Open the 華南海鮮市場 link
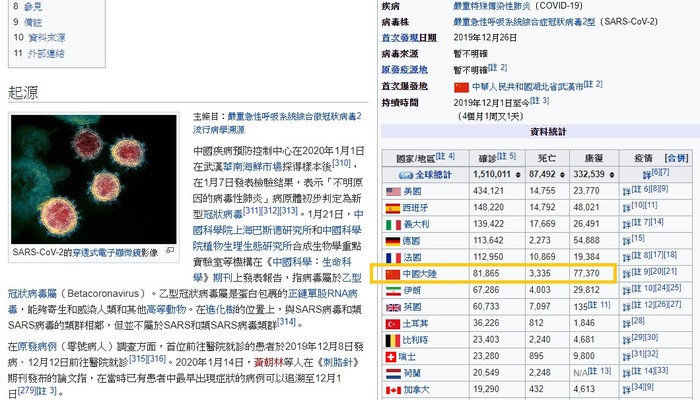 coord(253,167)
